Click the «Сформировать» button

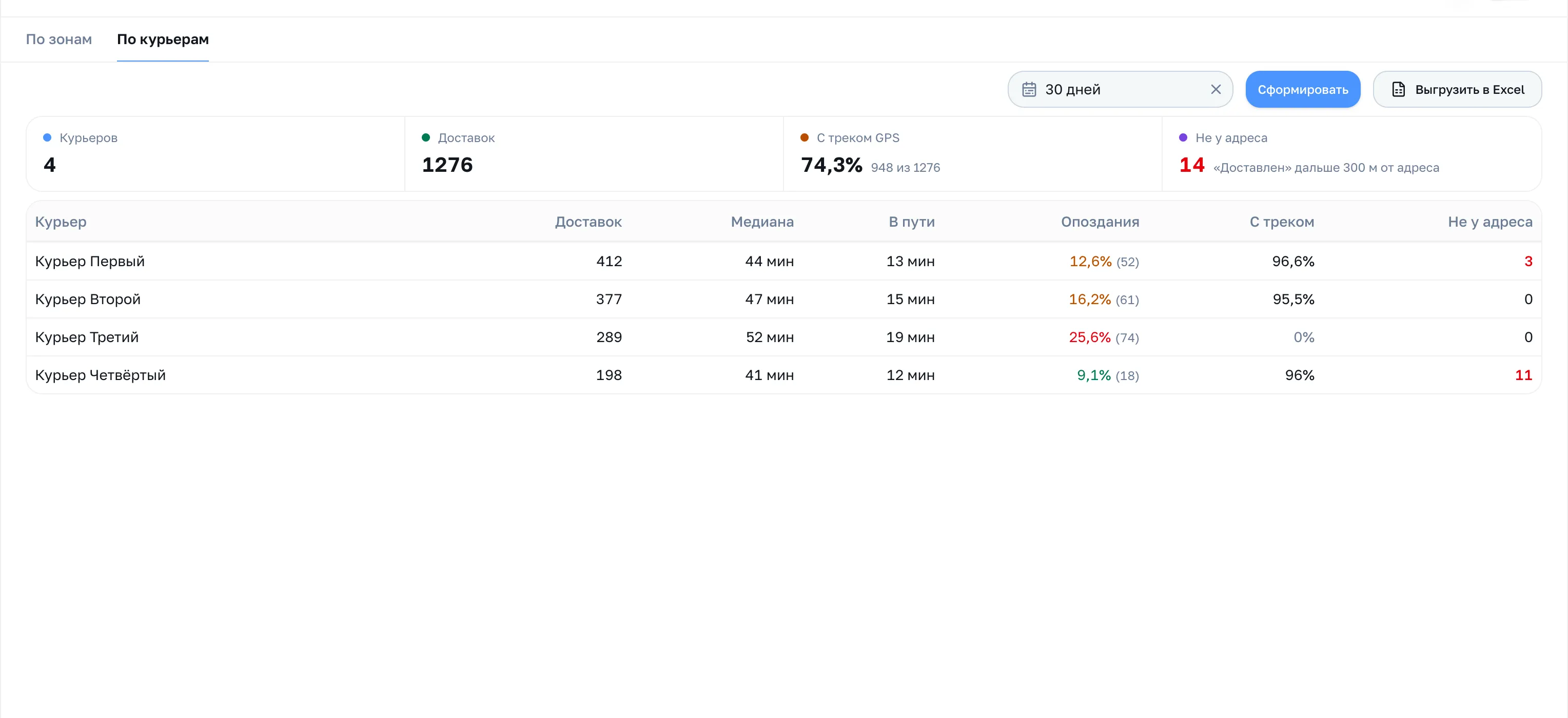click(x=1303, y=89)
